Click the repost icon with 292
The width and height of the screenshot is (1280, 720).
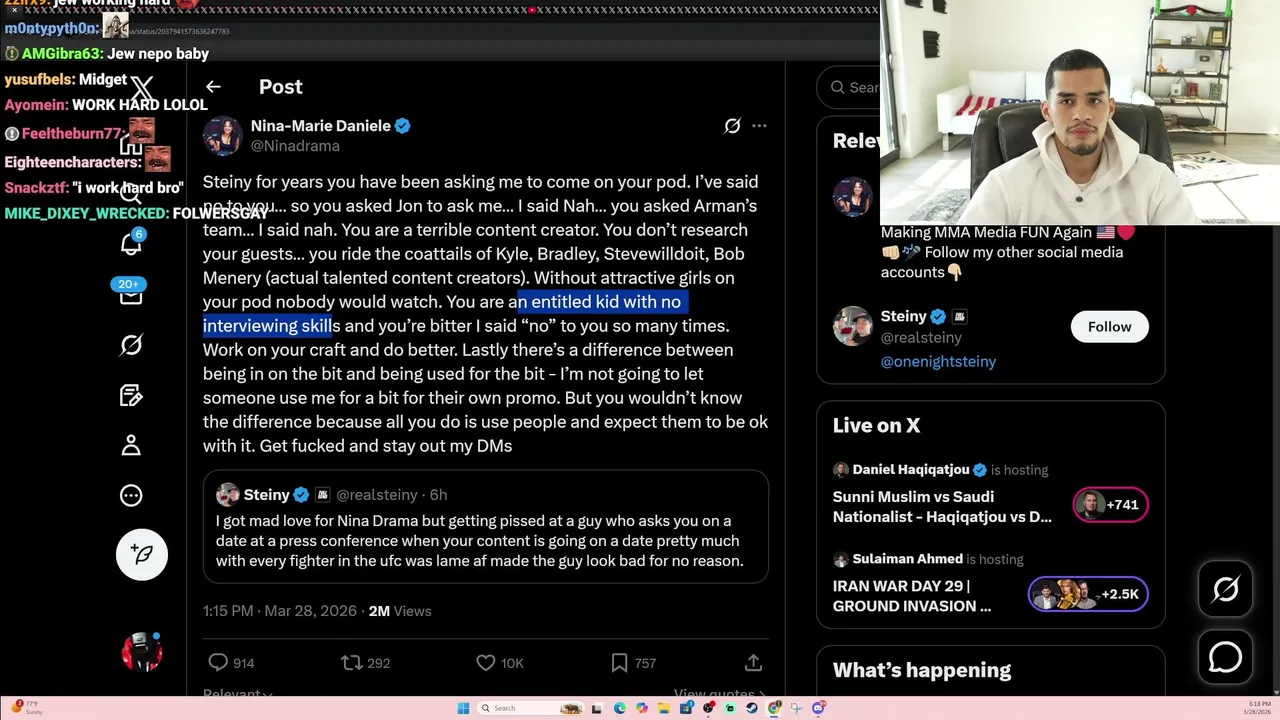click(x=351, y=662)
